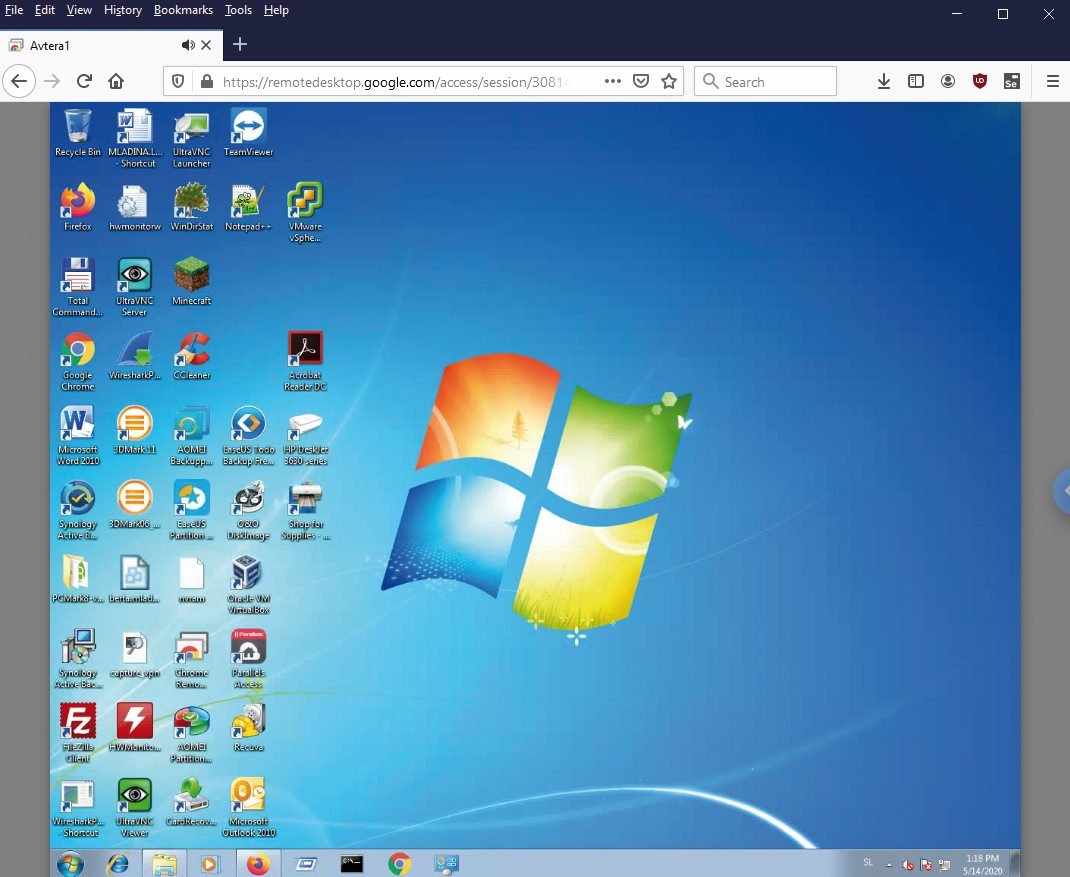Select the nvram file on the desktop
This screenshot has height=877, width=1070.
[192, 579]
